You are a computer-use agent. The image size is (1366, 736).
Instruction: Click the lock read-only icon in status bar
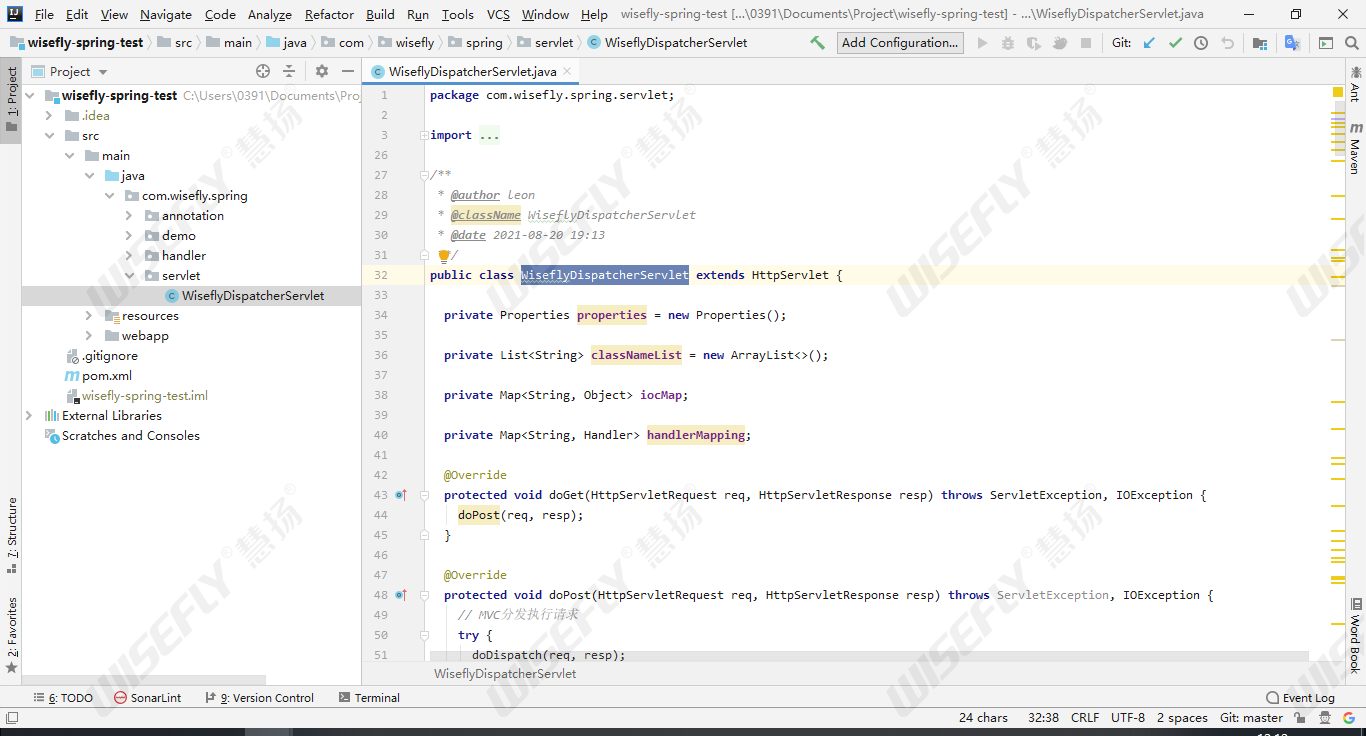click(1300, 718)
